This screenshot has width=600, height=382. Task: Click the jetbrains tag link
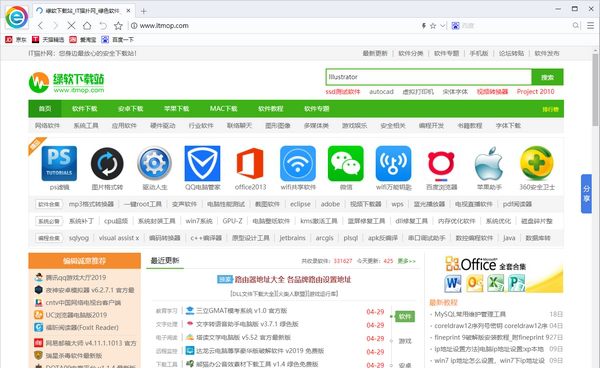click(292, 238)
